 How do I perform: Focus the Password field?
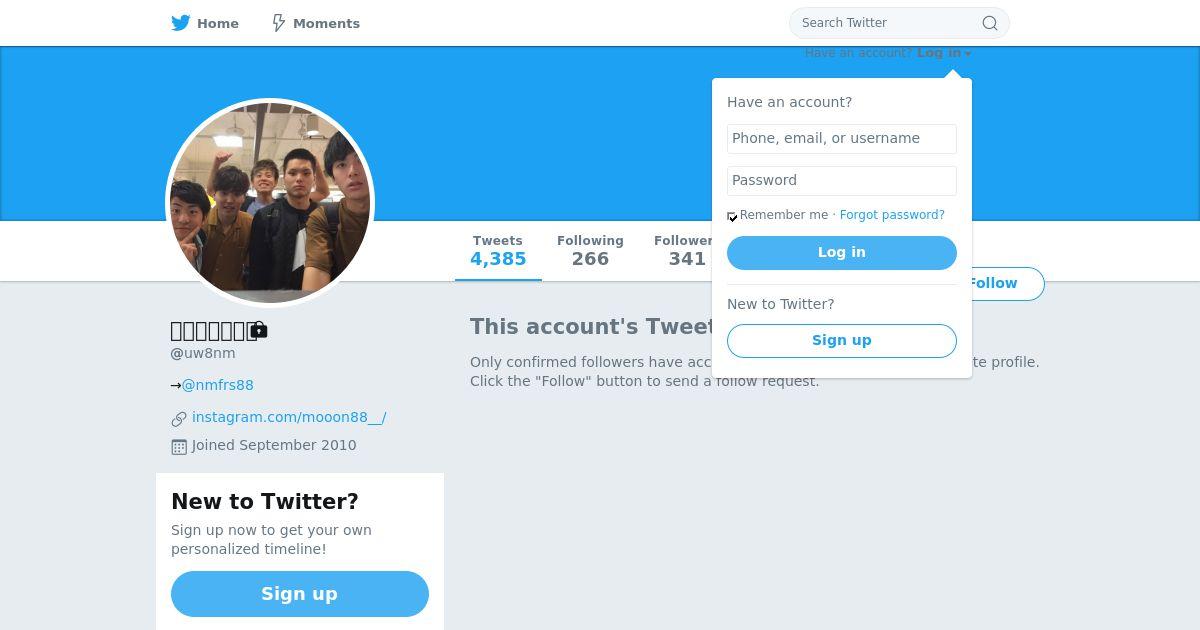point(841,181)
